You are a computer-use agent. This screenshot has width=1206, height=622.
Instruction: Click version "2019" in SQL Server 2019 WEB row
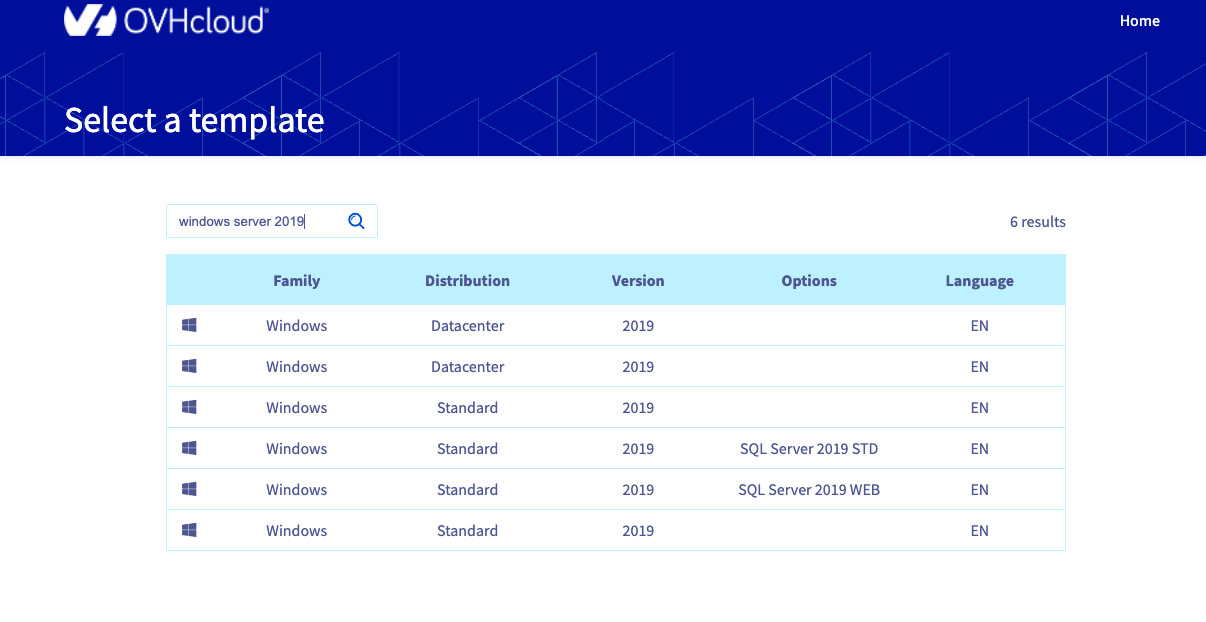click(x=638, y=490)
